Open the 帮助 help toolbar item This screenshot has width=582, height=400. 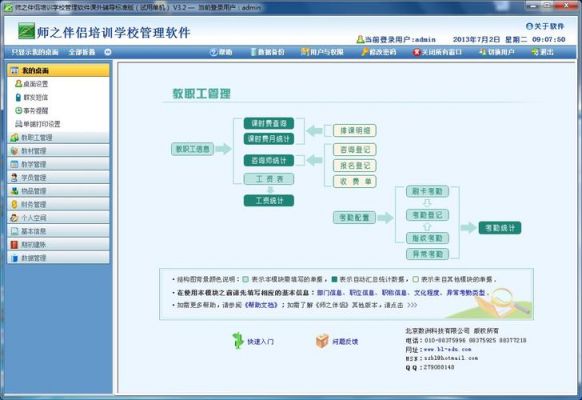point(221,52)
